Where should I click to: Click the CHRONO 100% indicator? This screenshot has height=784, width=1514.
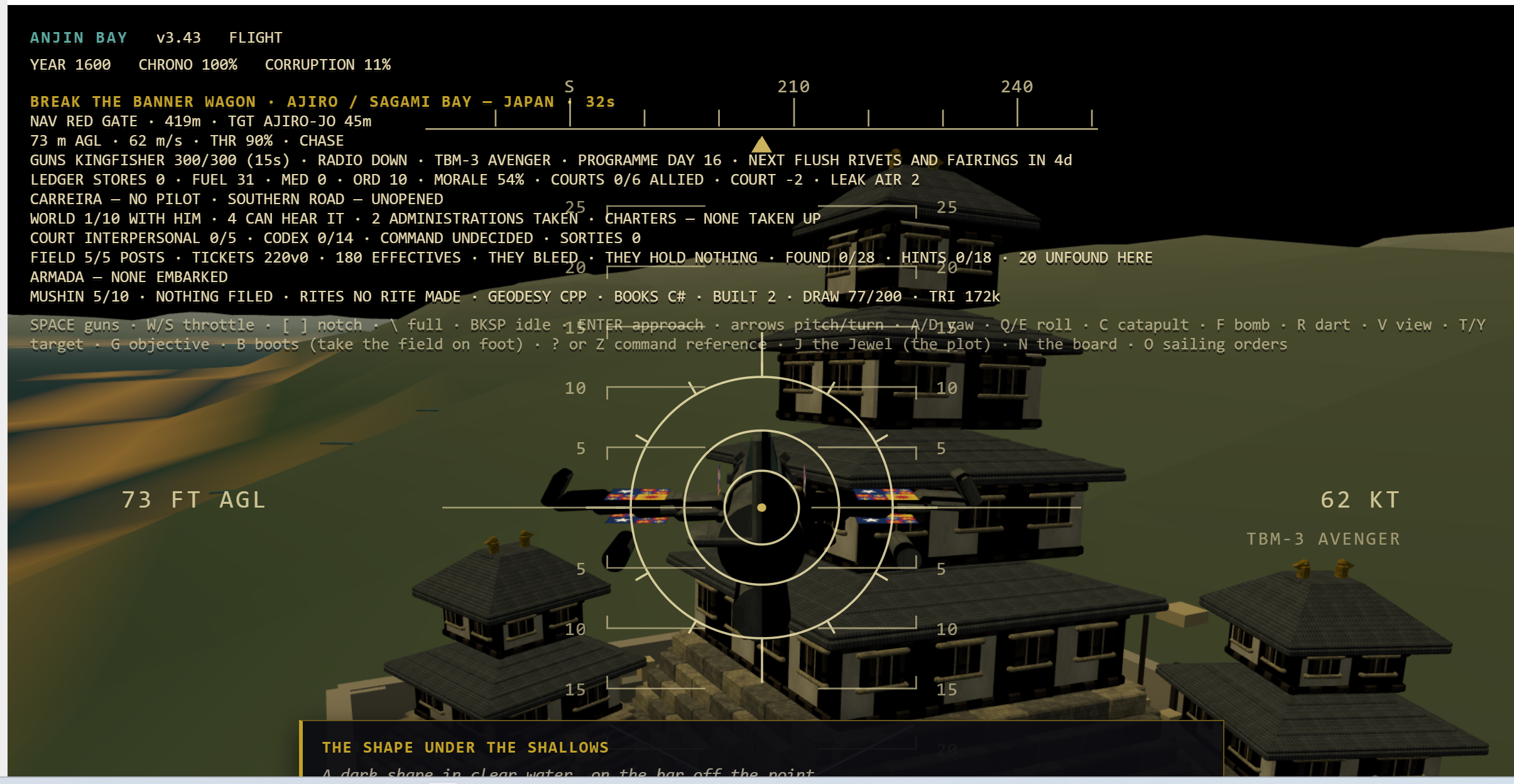click(x=188, y=65)
